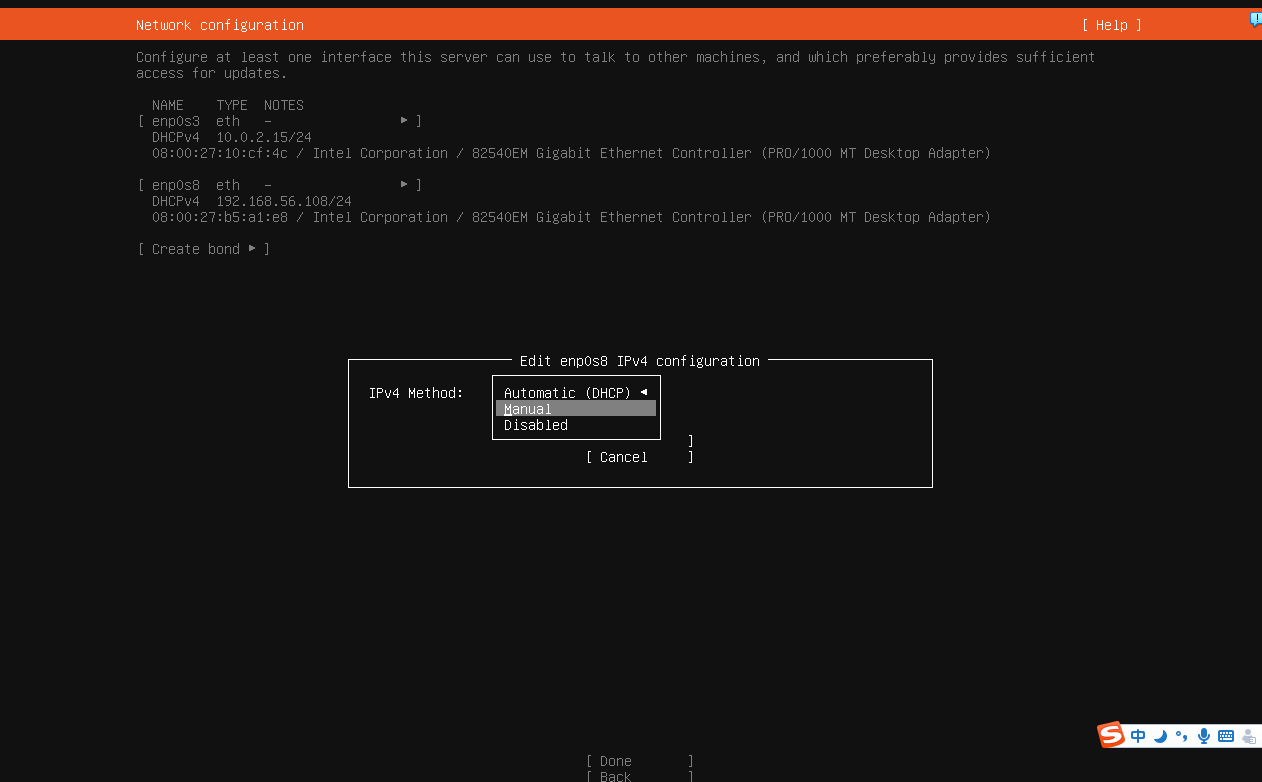Click the IPv4 Method label
The width and height of the screenshot is (1262, 782).
pos(416,393)
